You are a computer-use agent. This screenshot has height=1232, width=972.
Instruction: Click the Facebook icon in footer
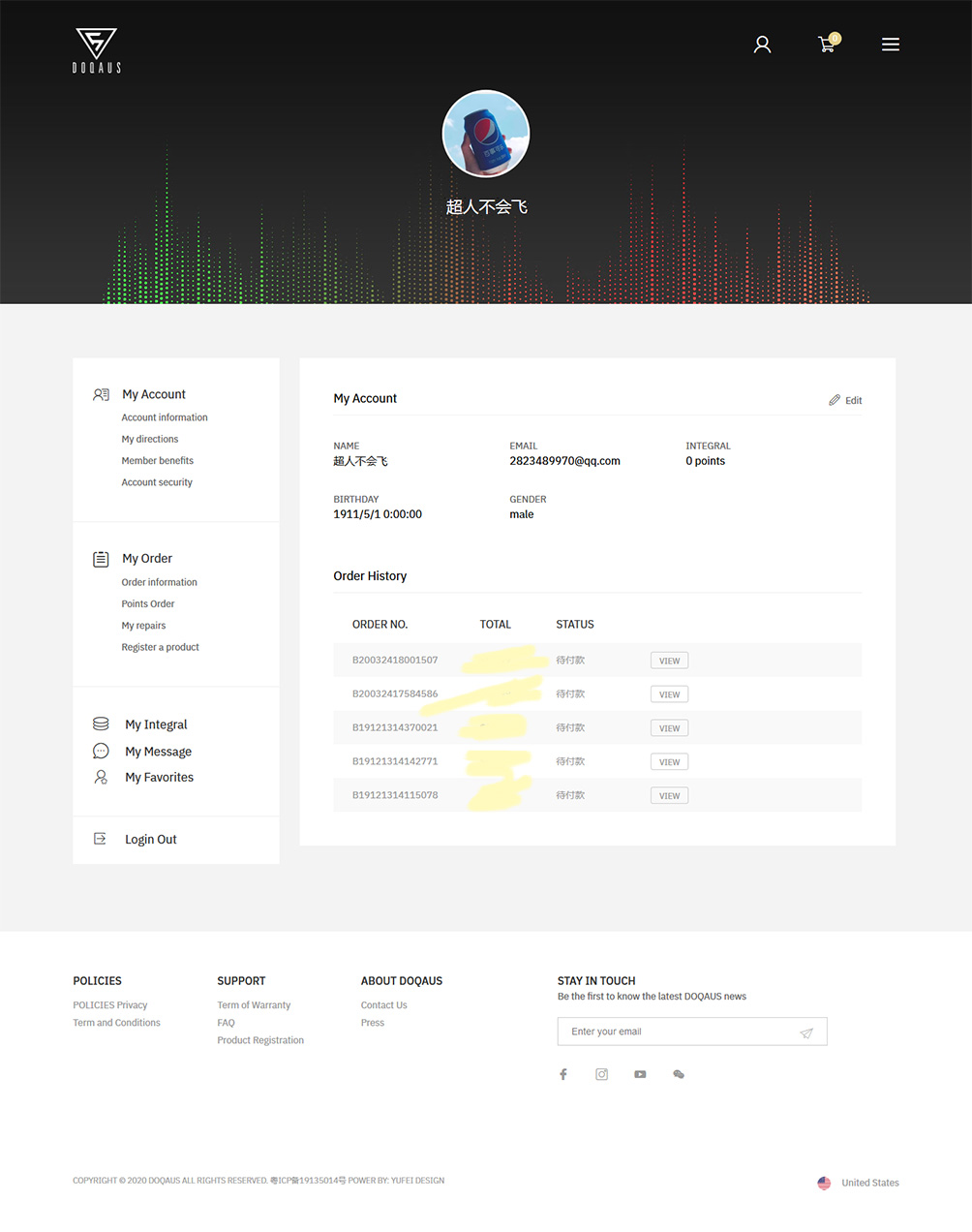[563, 1074]
